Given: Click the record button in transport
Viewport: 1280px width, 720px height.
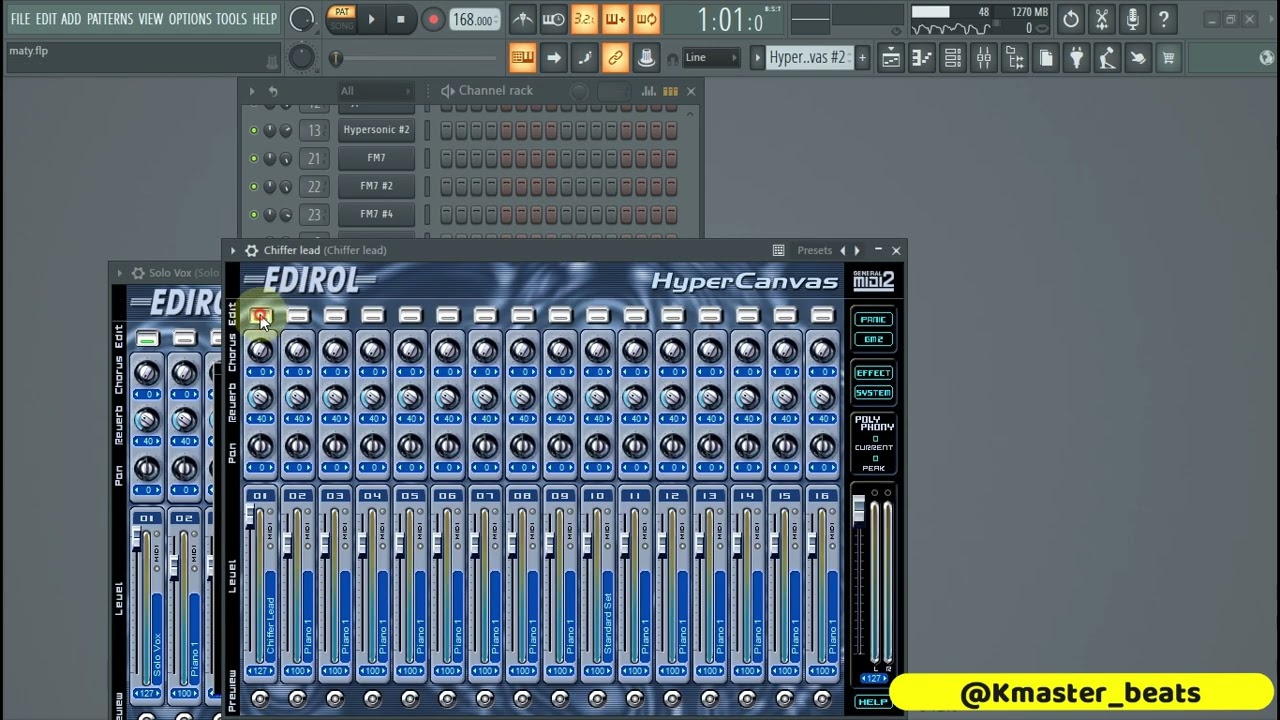Looking at the screenshot, I should tap(433, 19).
